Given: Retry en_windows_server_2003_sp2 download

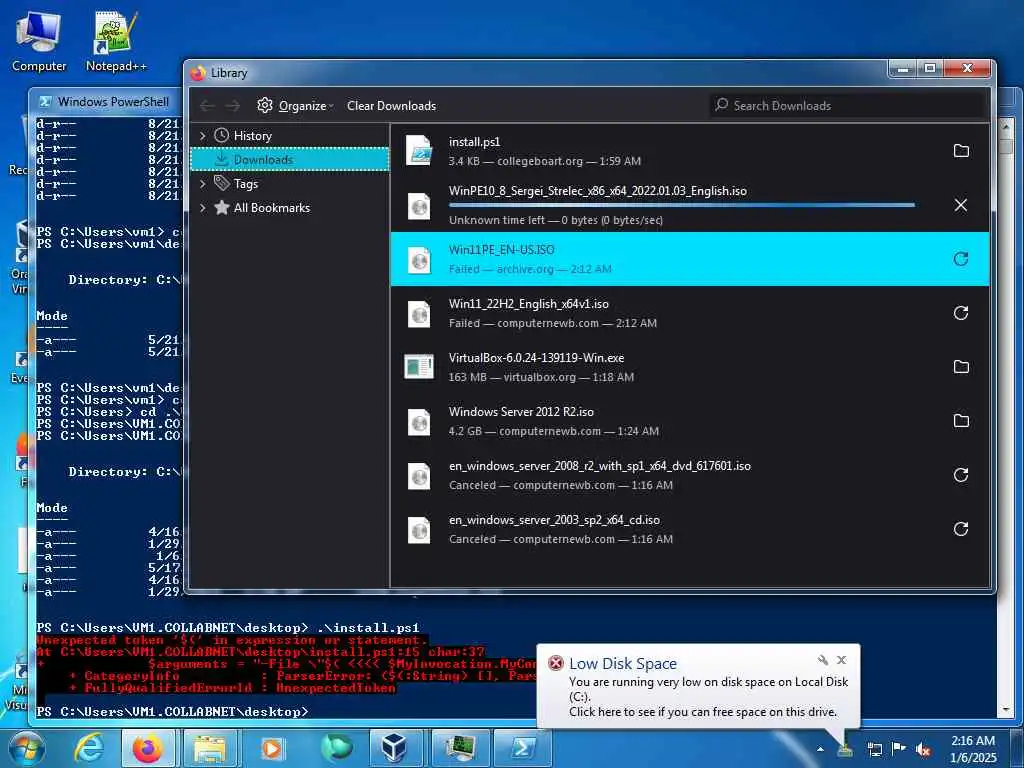Looking at the screenshot, I should coord(961,529).
